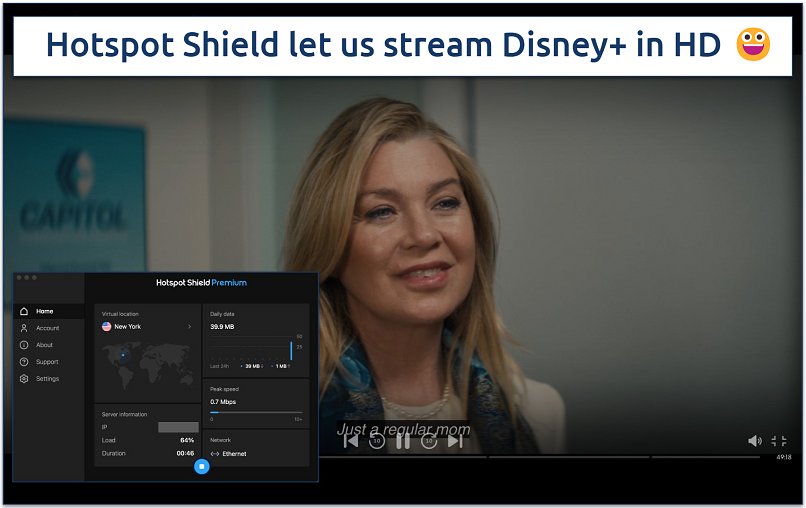Image resolution: width=806 pixels, height=508 pixels.
Task: Click the 39.9 MB daily data value
Action: point(222,326)
